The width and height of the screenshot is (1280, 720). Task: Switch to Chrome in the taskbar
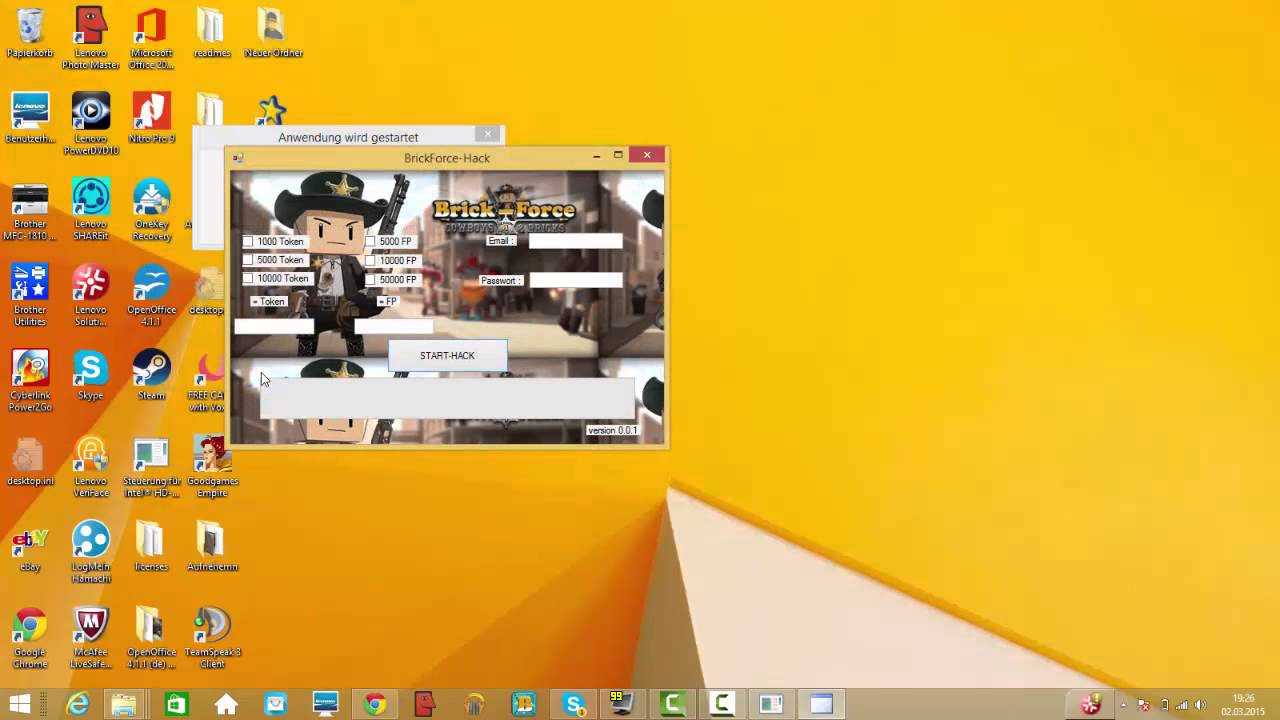(x=375, y=705)
